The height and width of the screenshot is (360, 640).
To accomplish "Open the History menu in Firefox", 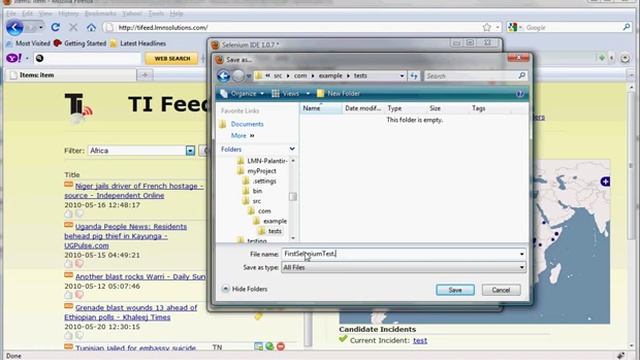I will 68,13.
